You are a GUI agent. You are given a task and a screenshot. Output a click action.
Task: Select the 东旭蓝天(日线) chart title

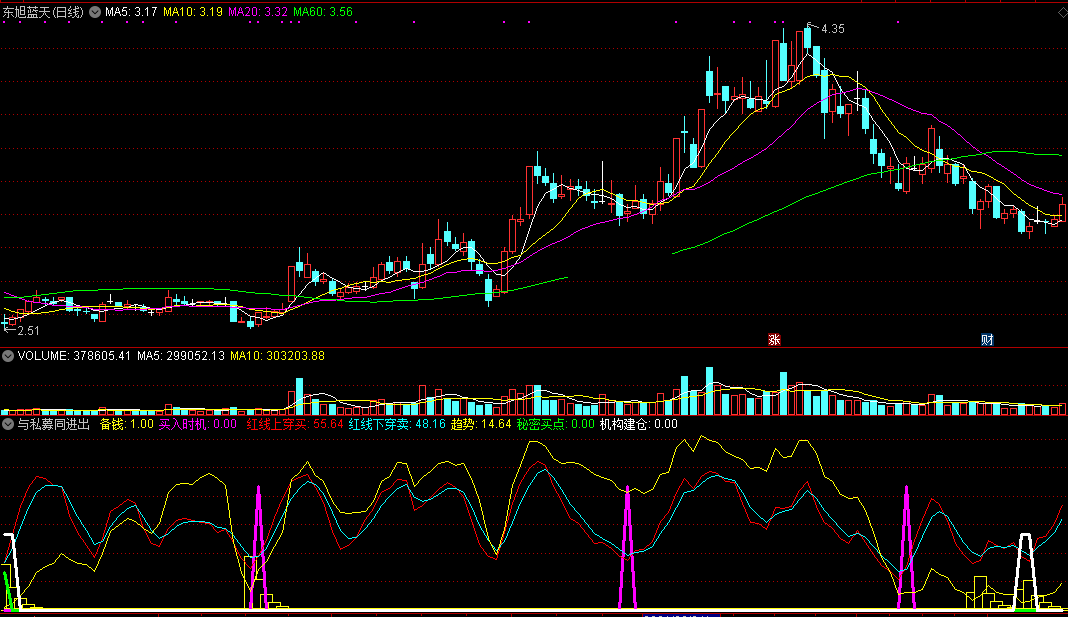click(43, 12)
